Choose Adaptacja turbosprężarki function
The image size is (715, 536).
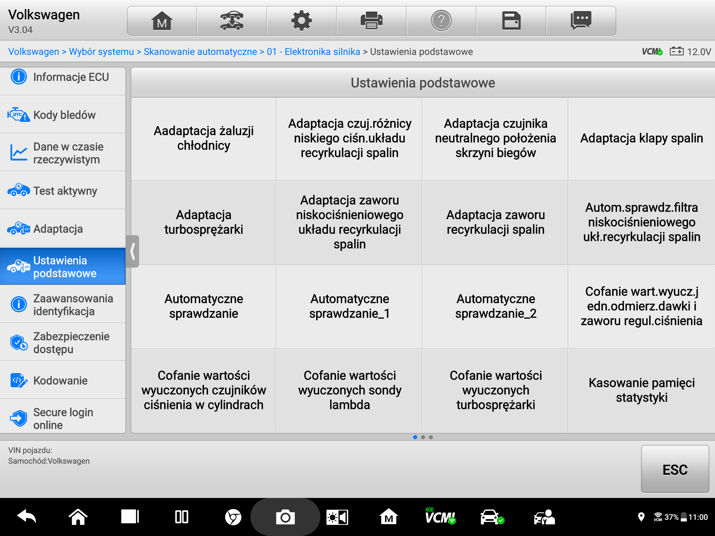click(x=203, y=222)
